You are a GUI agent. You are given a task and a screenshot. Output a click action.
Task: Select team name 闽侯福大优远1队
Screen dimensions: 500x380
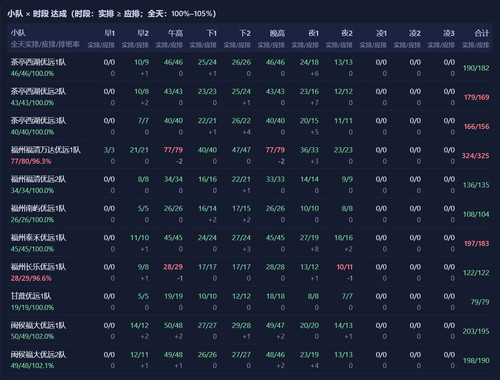coord(38,325)
